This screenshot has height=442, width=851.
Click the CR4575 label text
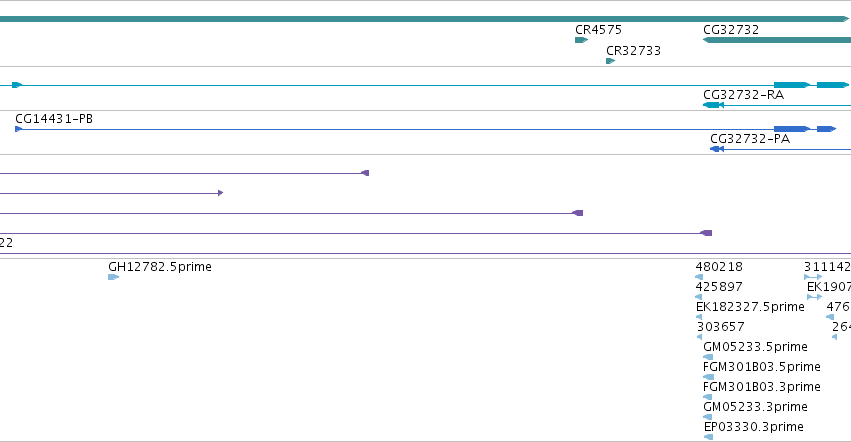tap(598, 30)
